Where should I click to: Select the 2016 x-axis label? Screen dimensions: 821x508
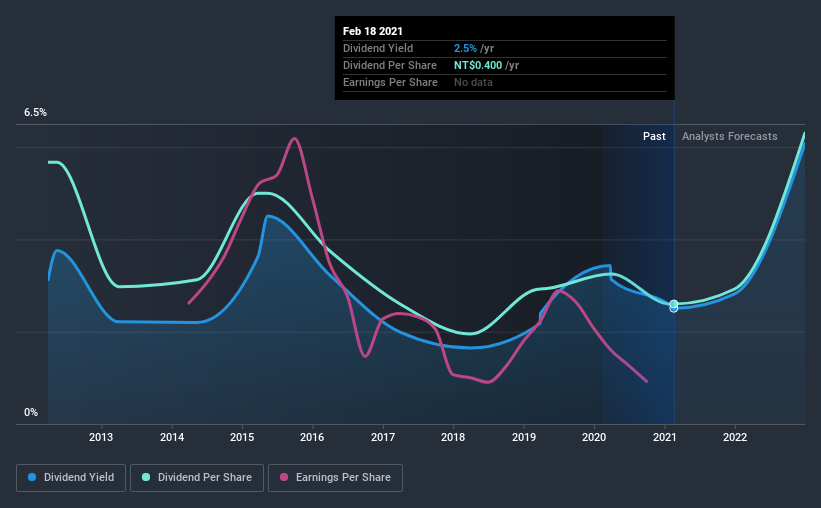coord(312,437)
